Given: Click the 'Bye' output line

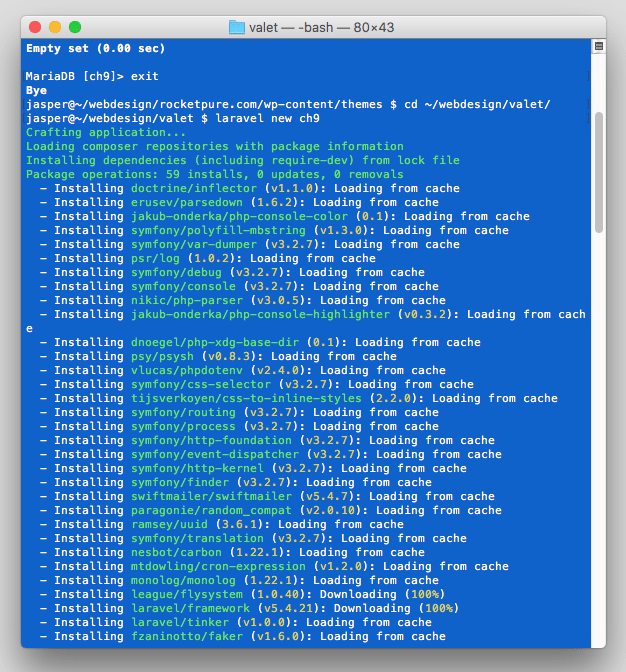Looking at the screenshot, I should click(x=36, y=90).
